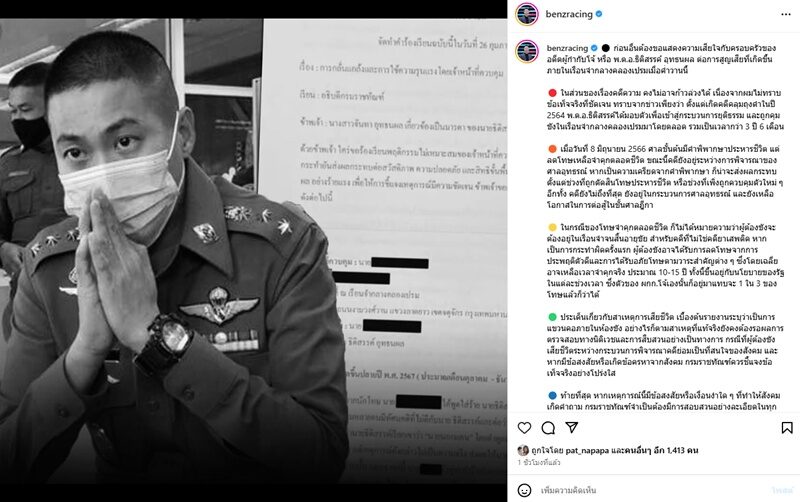Image resolution: width=800 pixels, height=502 pixels.
Task: Open emoji picker smiley icon
Action: [x=524, y=490]
